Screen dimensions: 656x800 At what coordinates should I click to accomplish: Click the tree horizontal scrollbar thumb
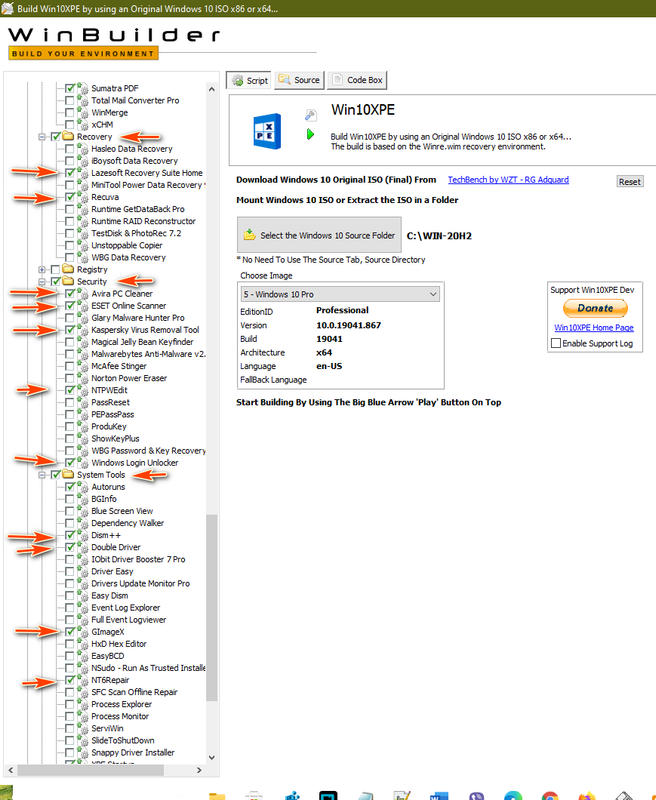90,770
